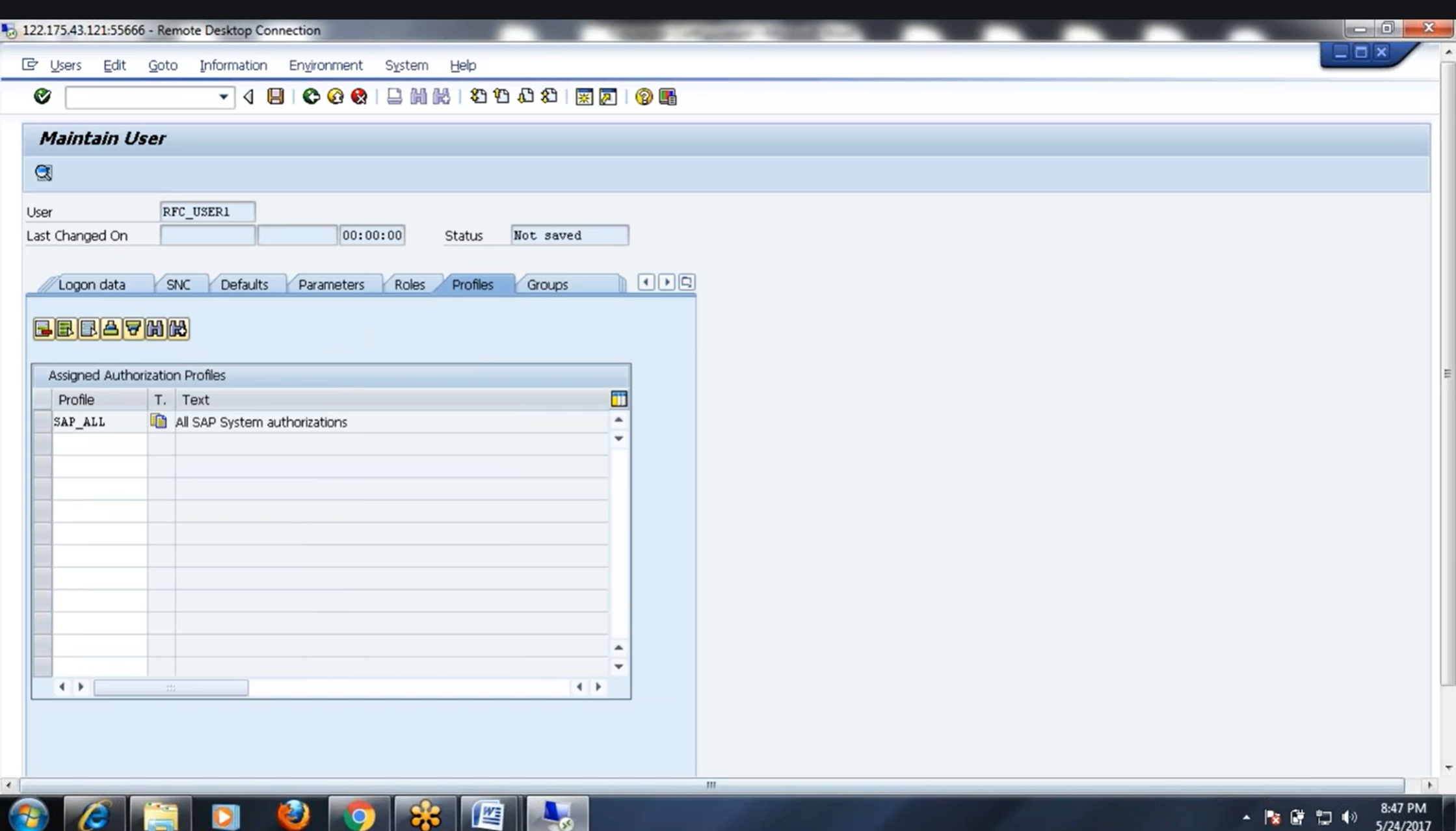Open the Information menu
Image resolution: width=1456 pixels, height=831 pixels.
tap(233, 65)
